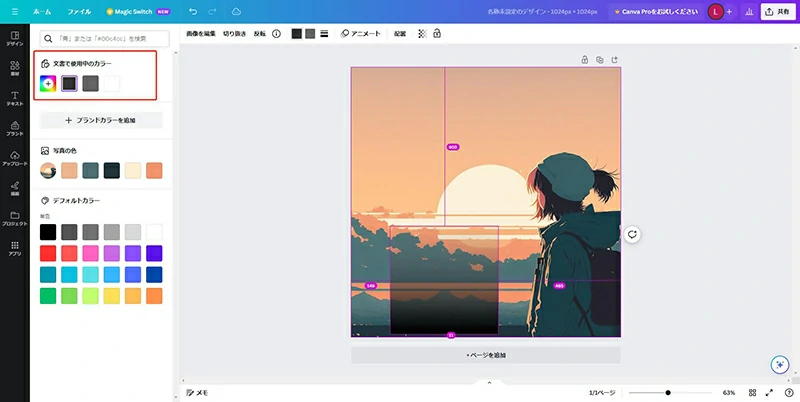
Task: Open the アプリ (Apps) sidebar tab
Action: click(x=15, y=248)
